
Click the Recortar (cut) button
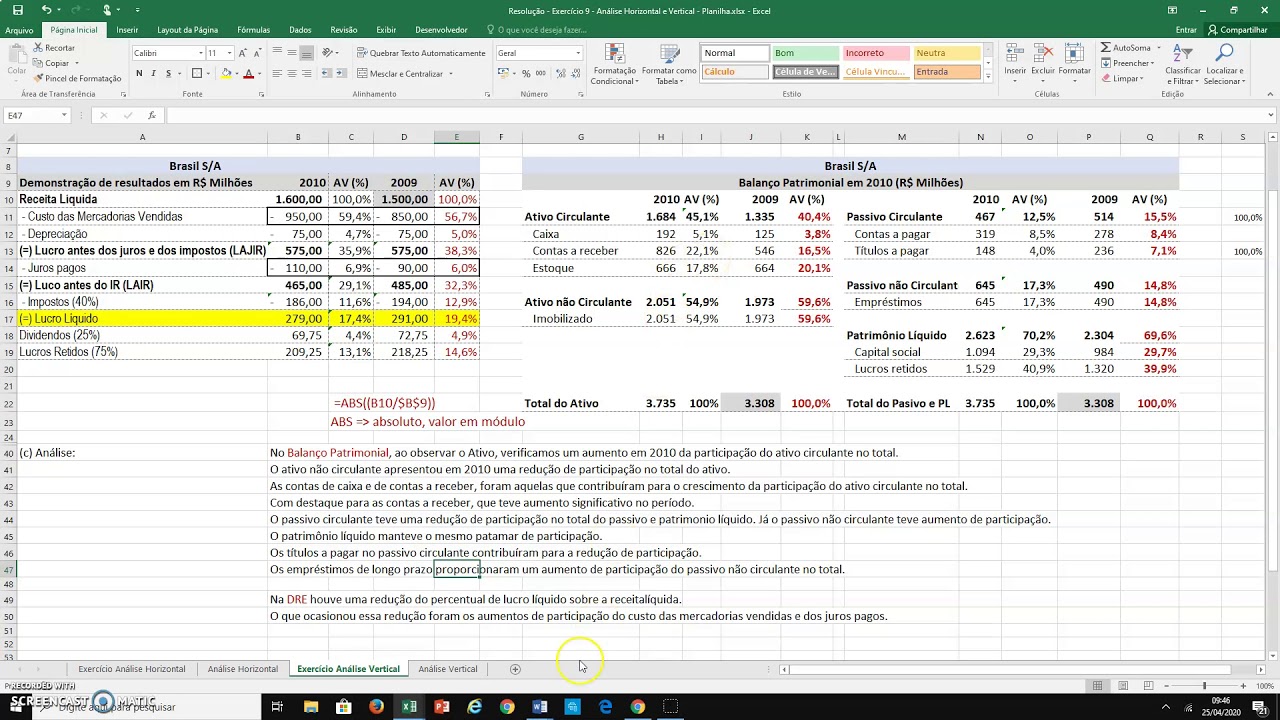coord(54,48)
